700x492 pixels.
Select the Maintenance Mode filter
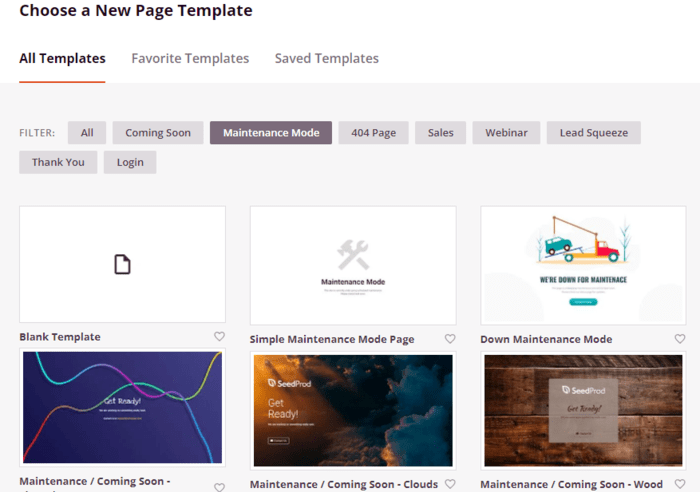tap(271, 133)
